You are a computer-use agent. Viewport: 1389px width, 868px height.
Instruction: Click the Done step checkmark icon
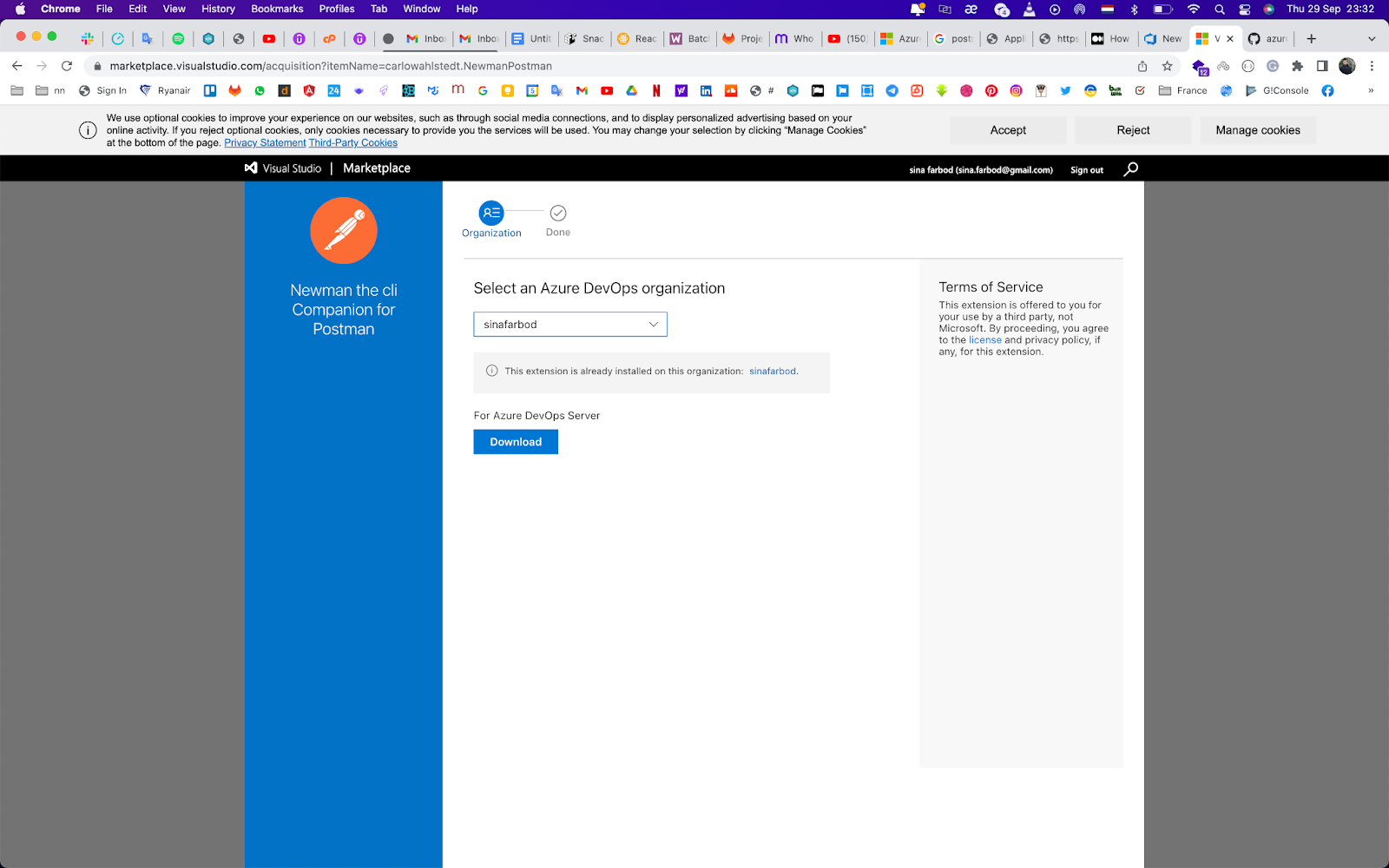tap(558, 213)
